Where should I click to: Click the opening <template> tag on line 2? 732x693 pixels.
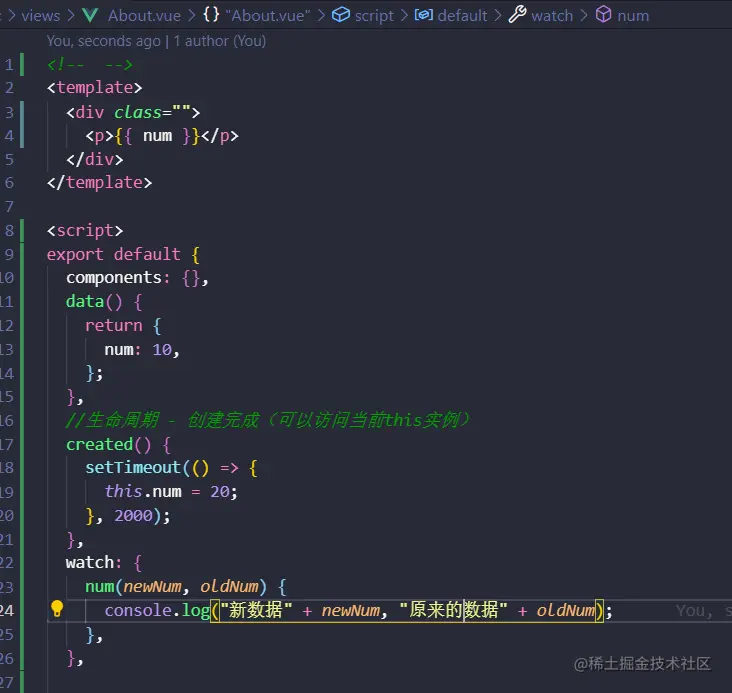click(94, 88)
